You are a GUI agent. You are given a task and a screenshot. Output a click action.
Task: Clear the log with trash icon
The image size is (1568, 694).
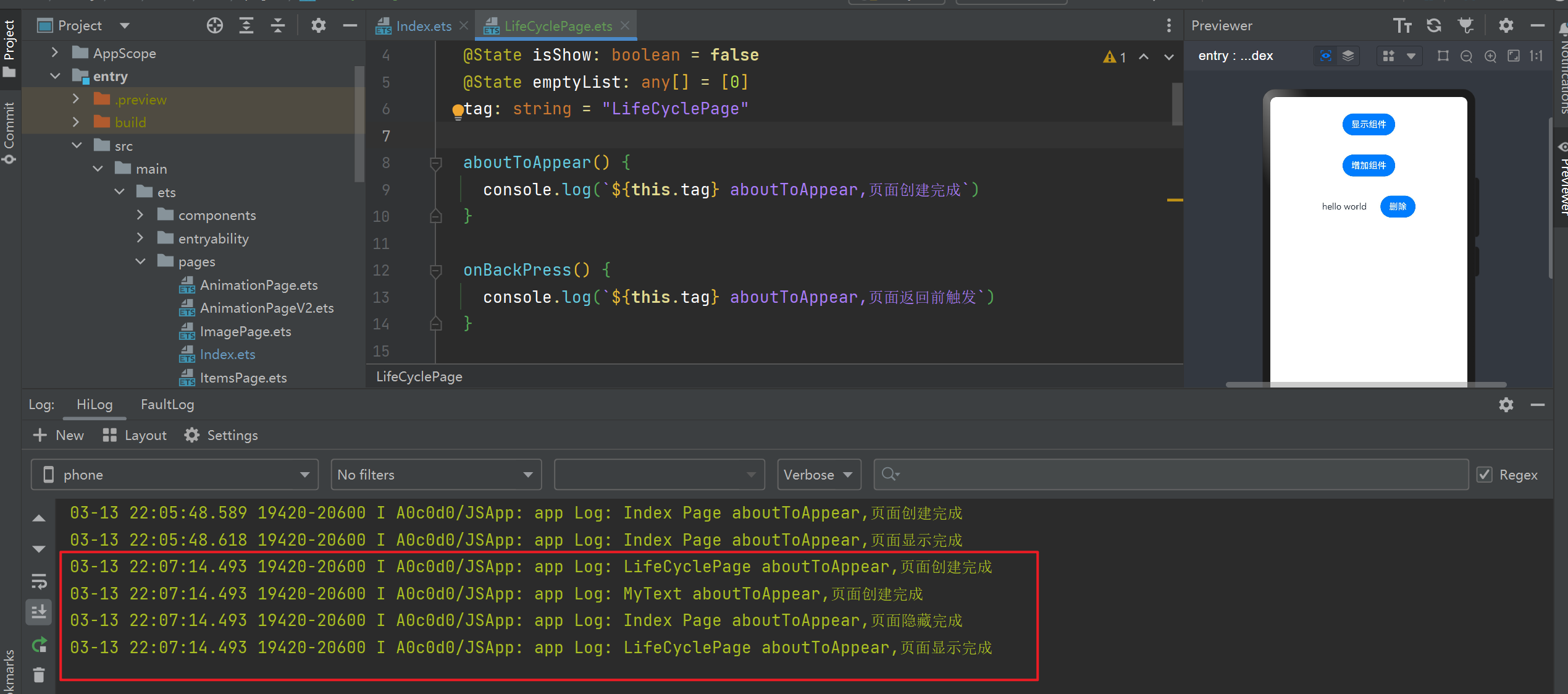pyautogui.click(x=39, y=675)
